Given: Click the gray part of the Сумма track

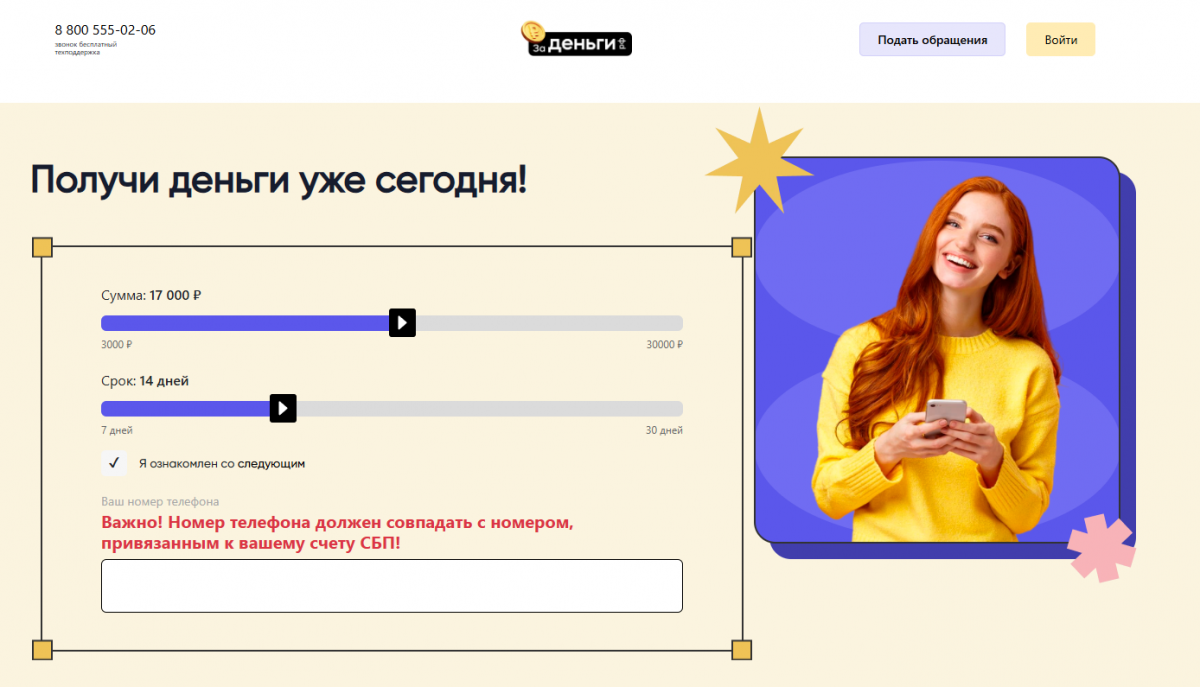Looking at the screenshot, I should pyautogui.click(x=549, y=323).
